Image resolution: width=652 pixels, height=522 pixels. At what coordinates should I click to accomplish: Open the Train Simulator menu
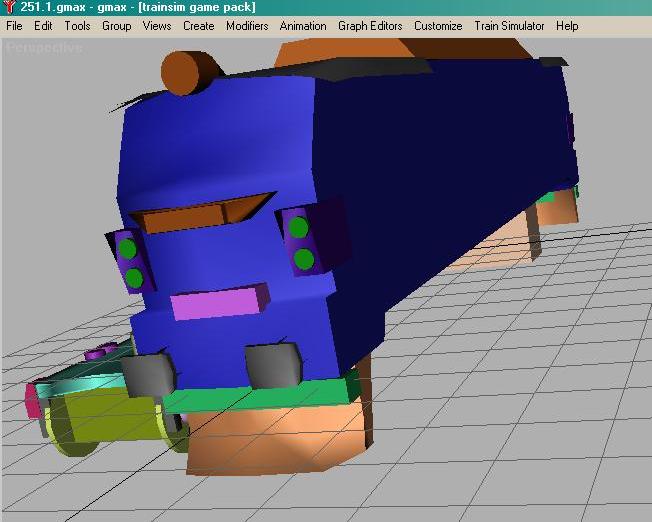[509, 26]
